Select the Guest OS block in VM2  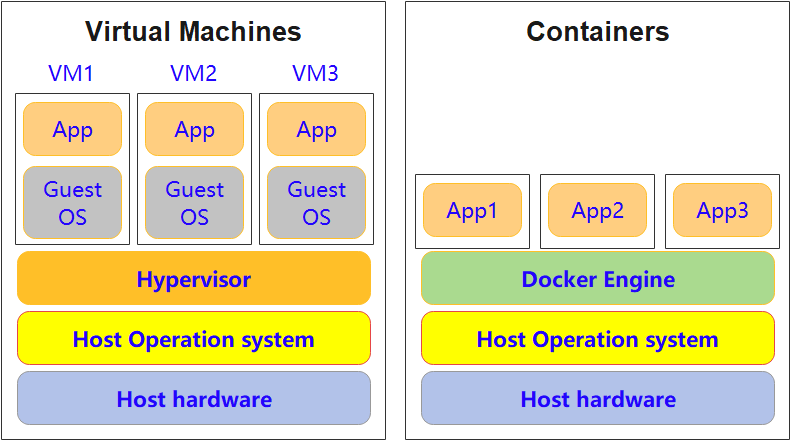pos(194,203)
